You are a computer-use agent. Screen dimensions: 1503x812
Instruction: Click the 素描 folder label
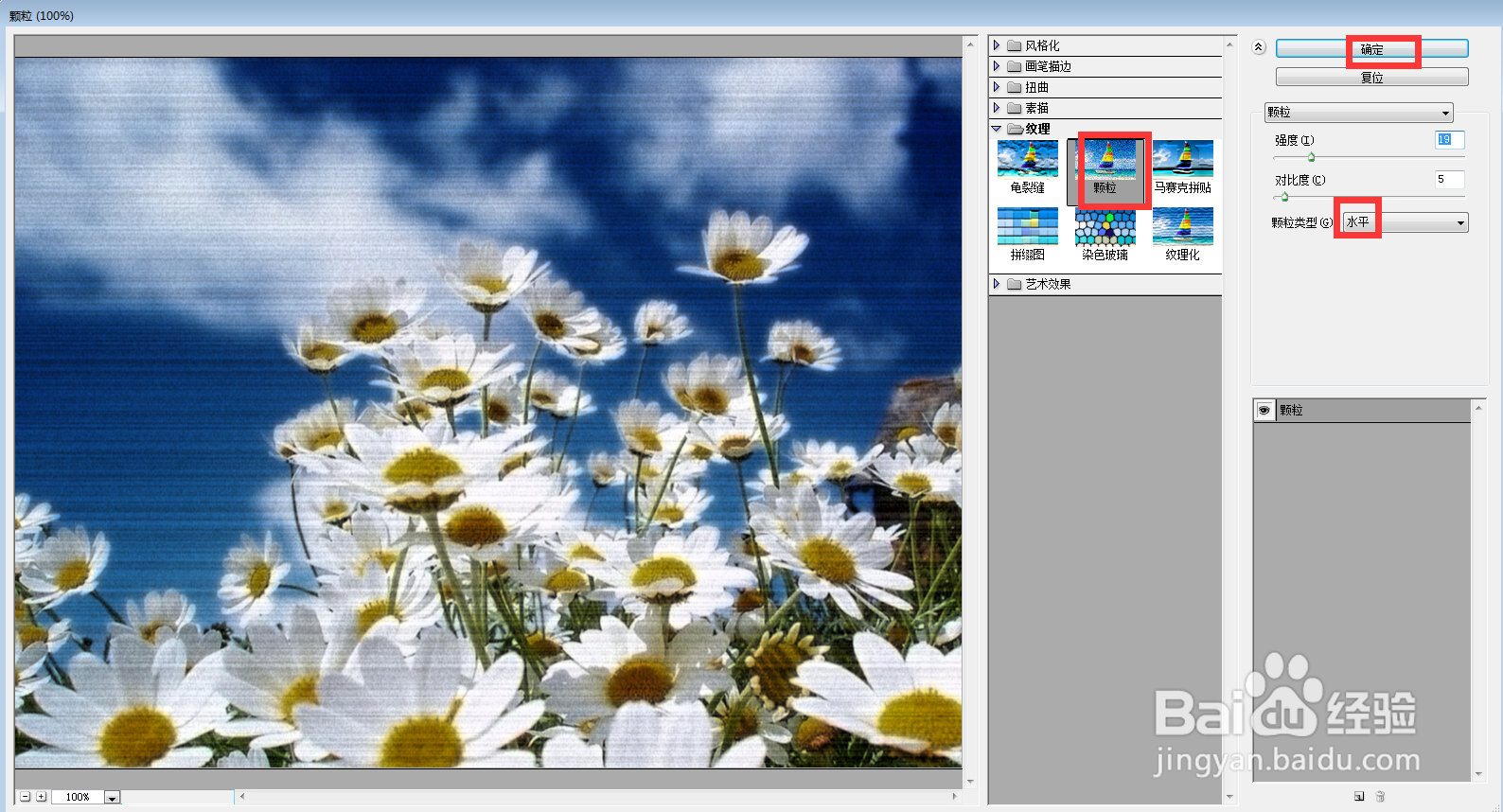[1036, 108]
